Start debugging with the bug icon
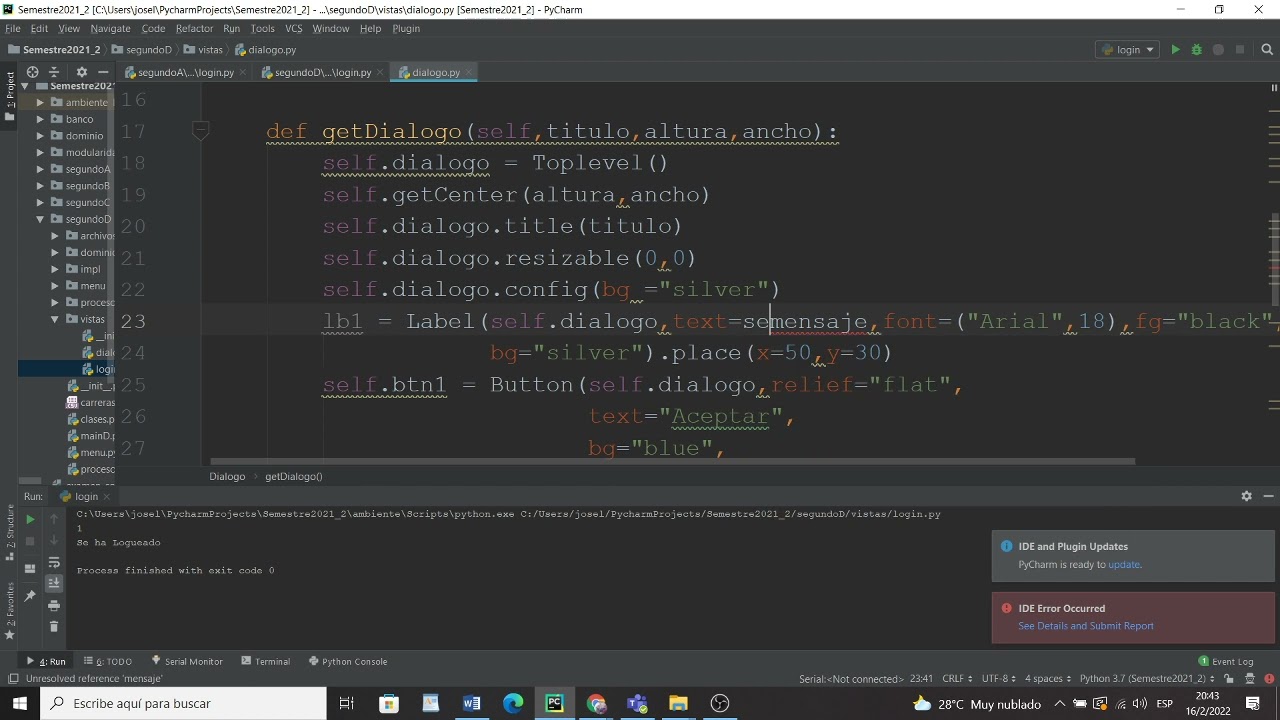 point(1196,49)
